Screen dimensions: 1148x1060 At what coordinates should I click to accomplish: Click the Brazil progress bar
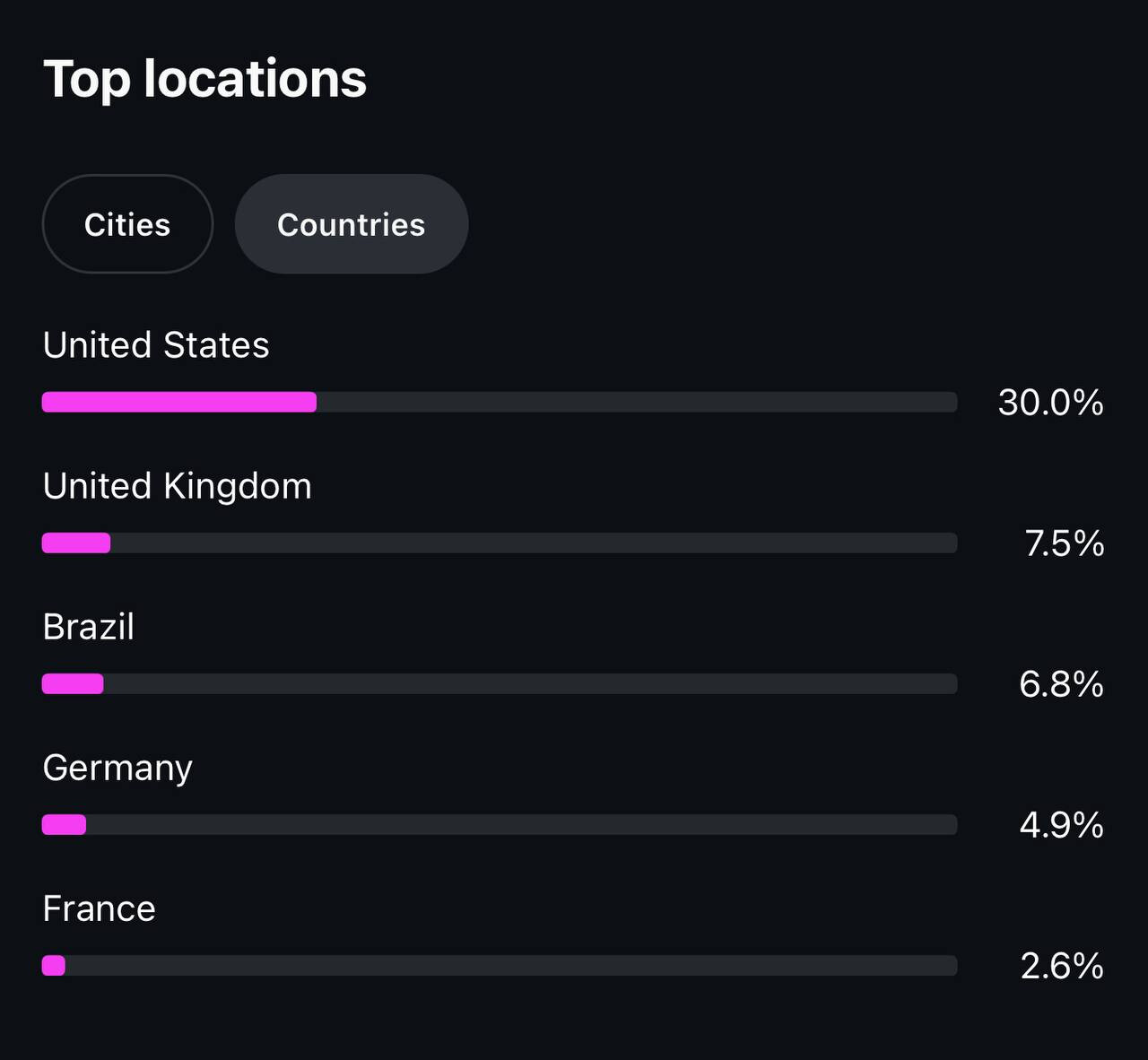click(500, 683)
